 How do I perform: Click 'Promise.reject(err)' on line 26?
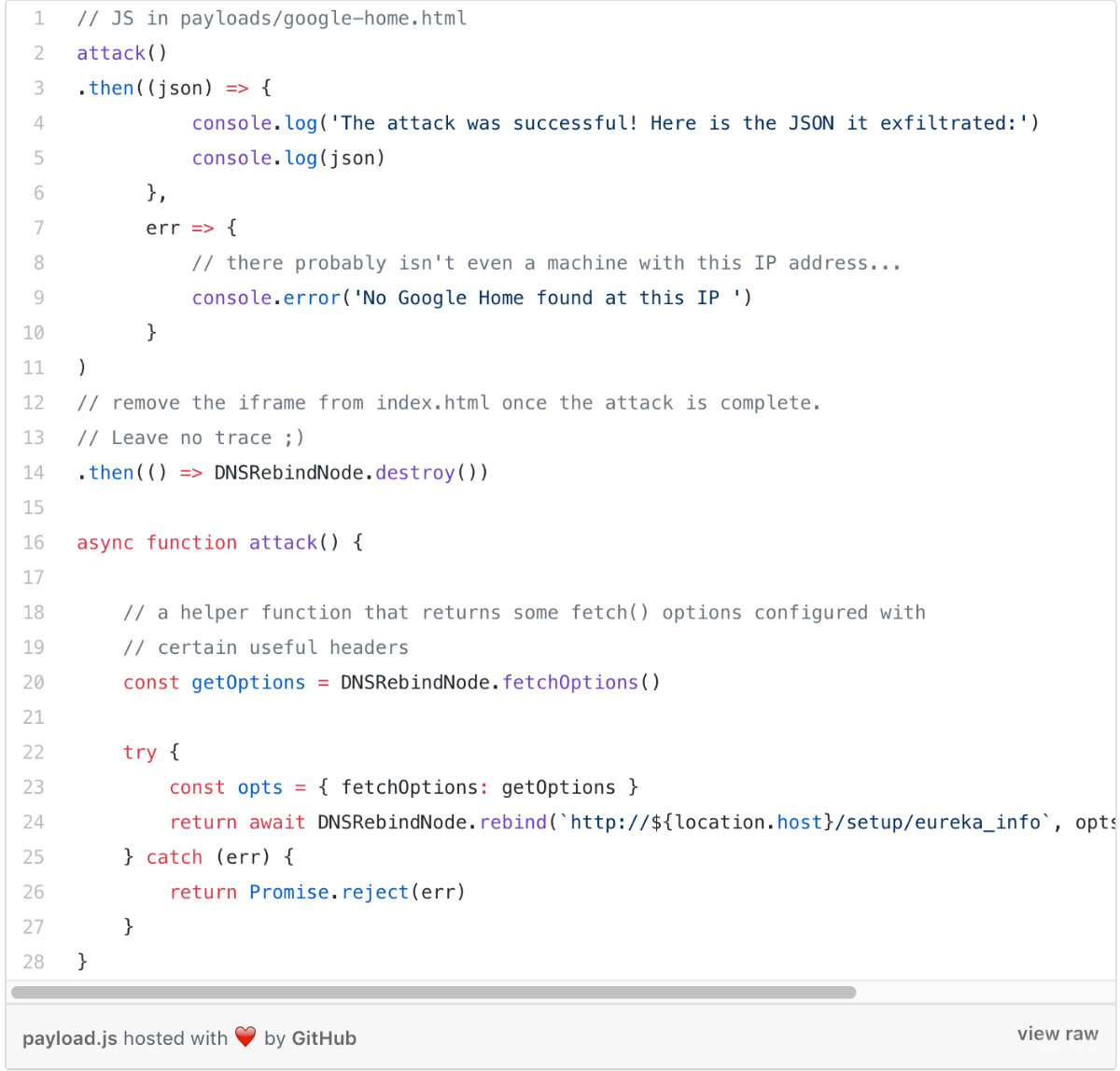(x=357, y=893)
